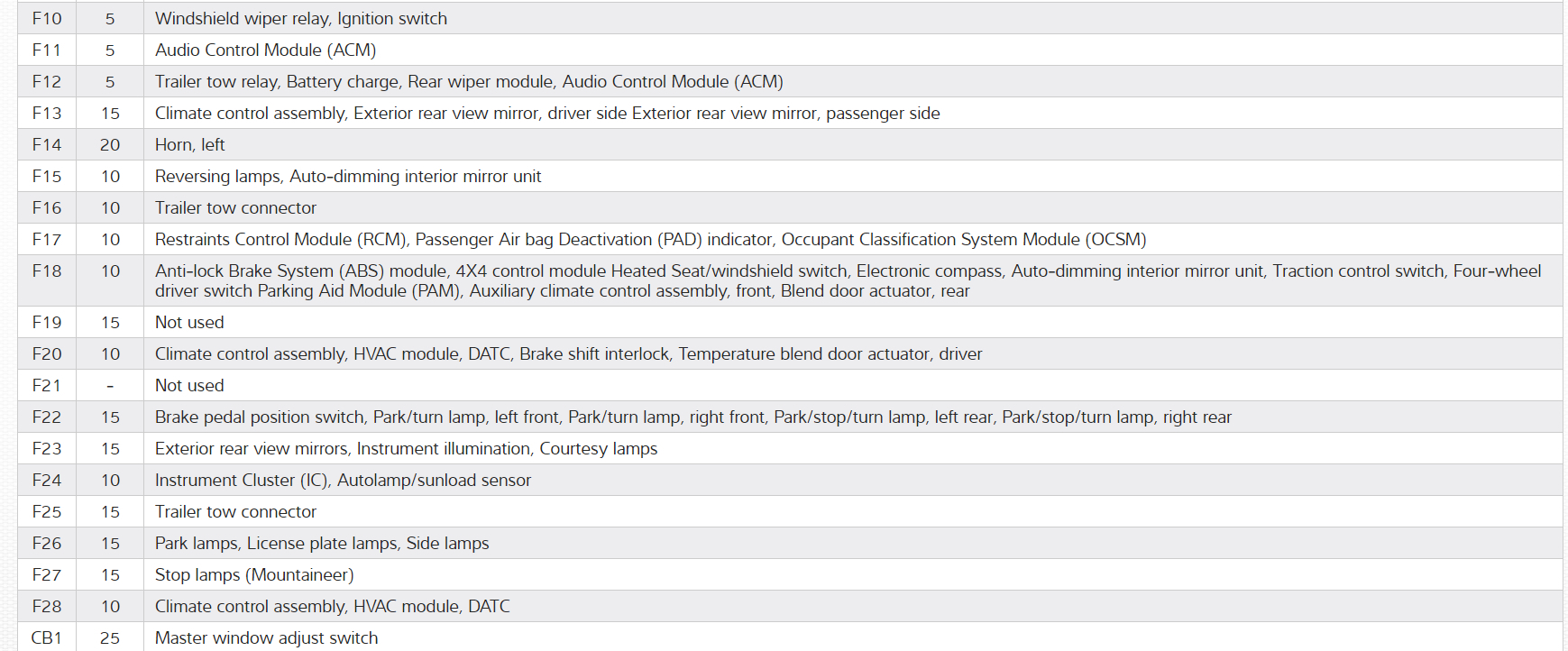Click the F10 fuse label cell
Image resolution: width=1568 pixels, height=651 pixels.
(x=47, y=19)
